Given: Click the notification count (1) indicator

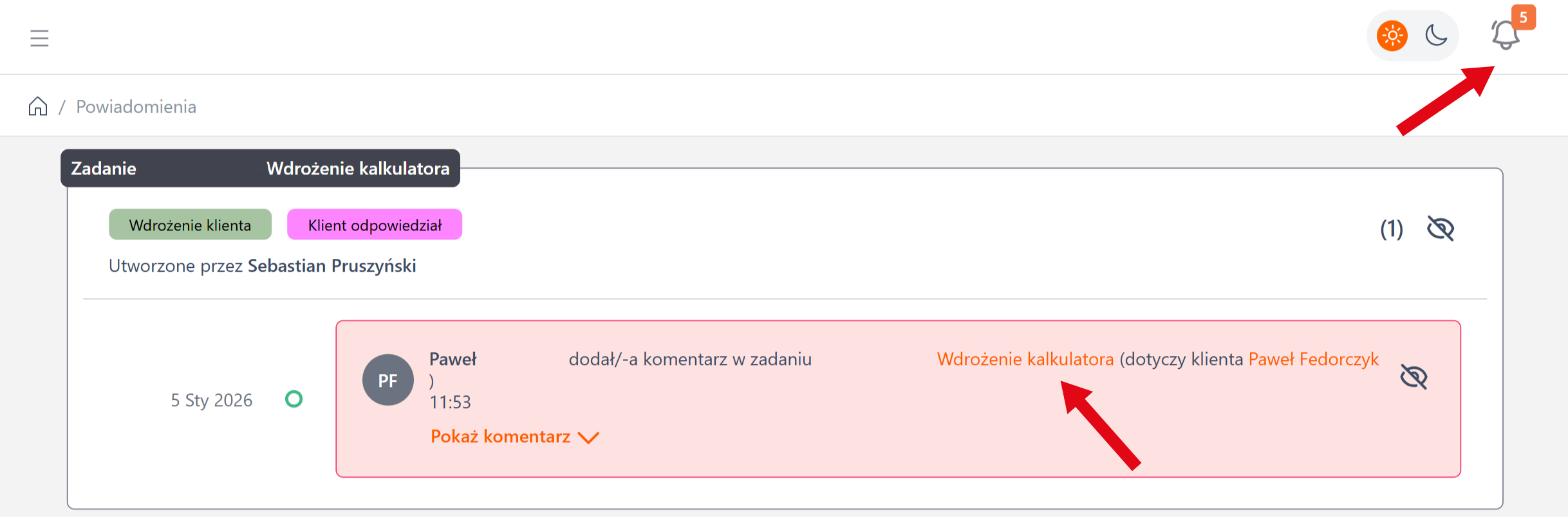Looking at the screenshot, I should click(x=1392, y=229).
